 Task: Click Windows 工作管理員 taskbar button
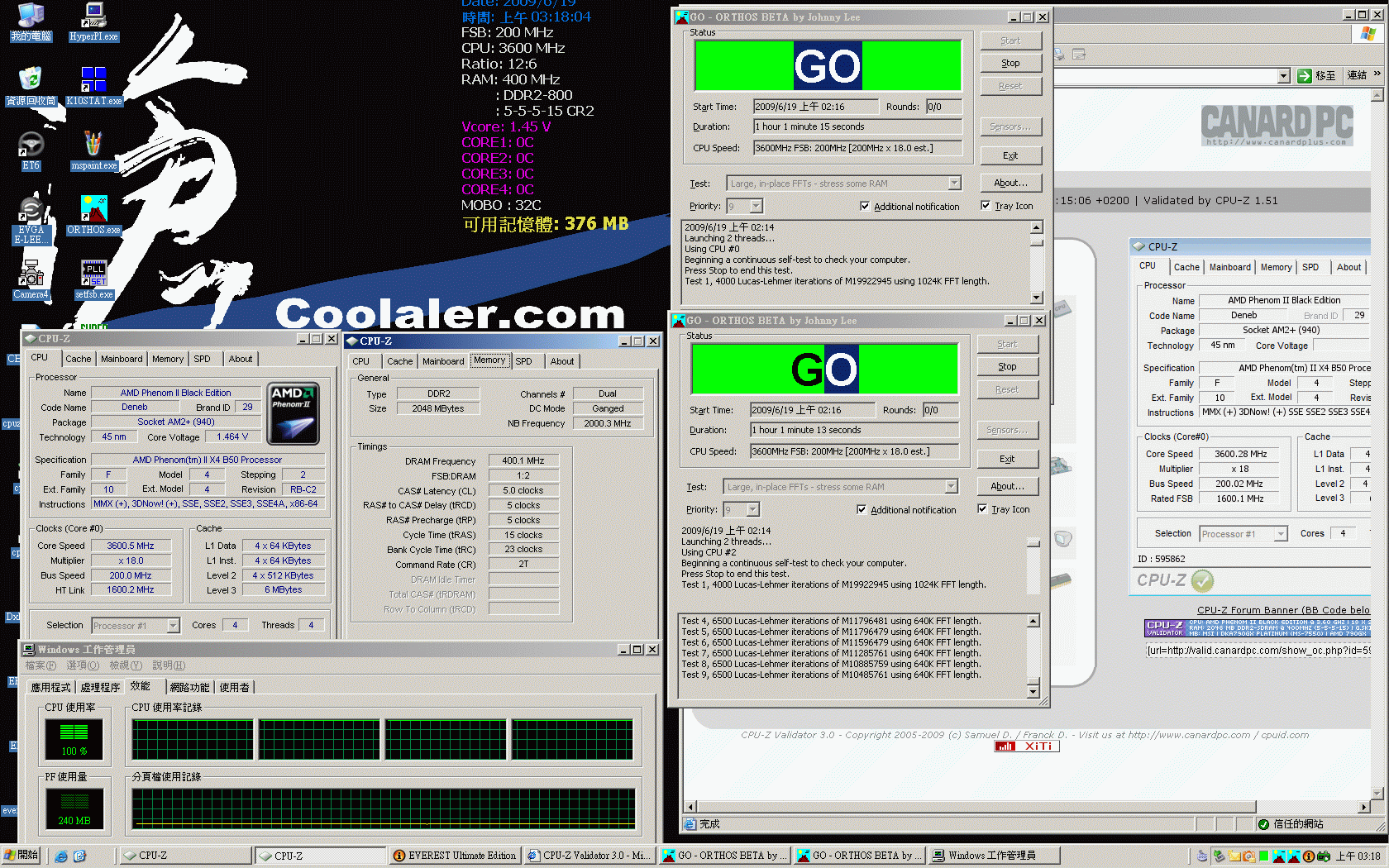tap(994, 856)
